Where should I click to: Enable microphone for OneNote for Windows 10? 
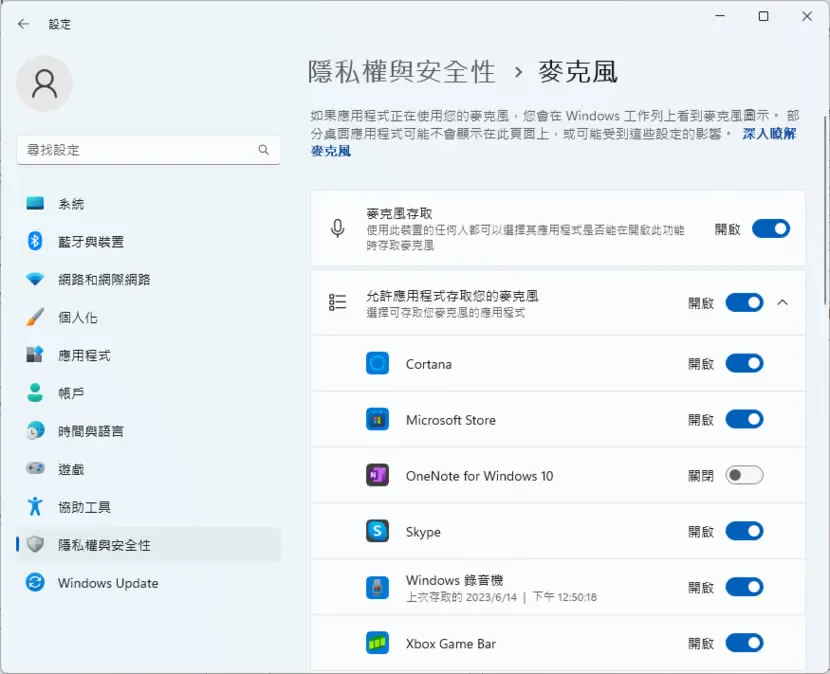(x=744, y=475)
